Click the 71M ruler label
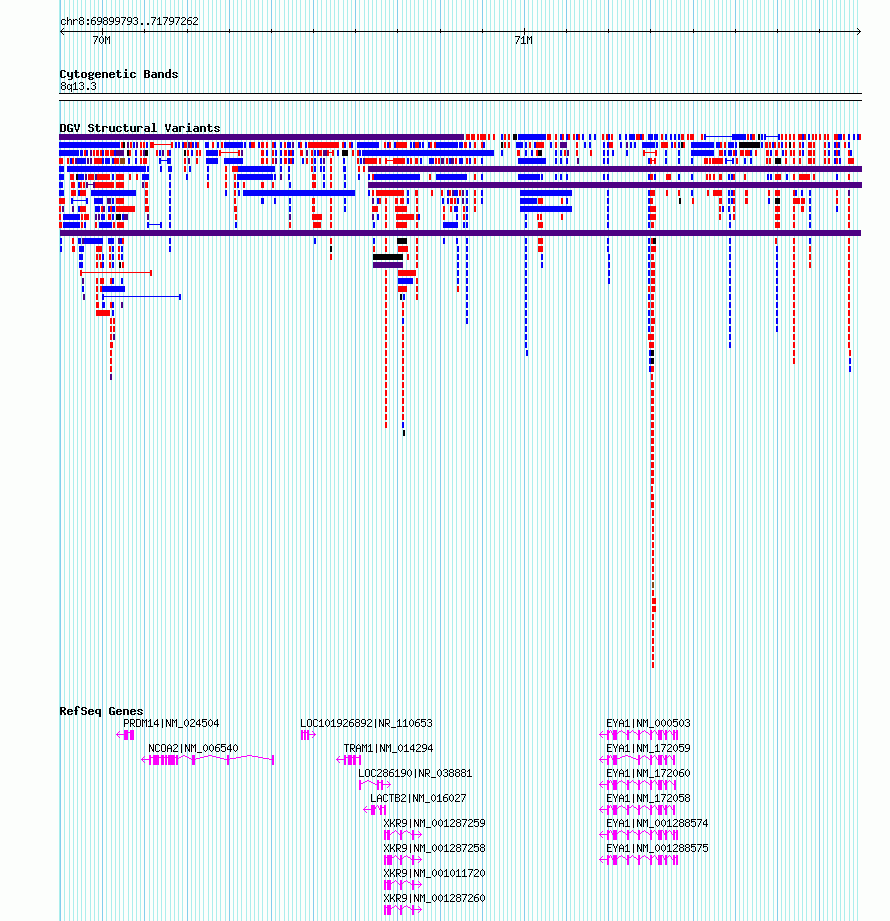 [523, 40]
